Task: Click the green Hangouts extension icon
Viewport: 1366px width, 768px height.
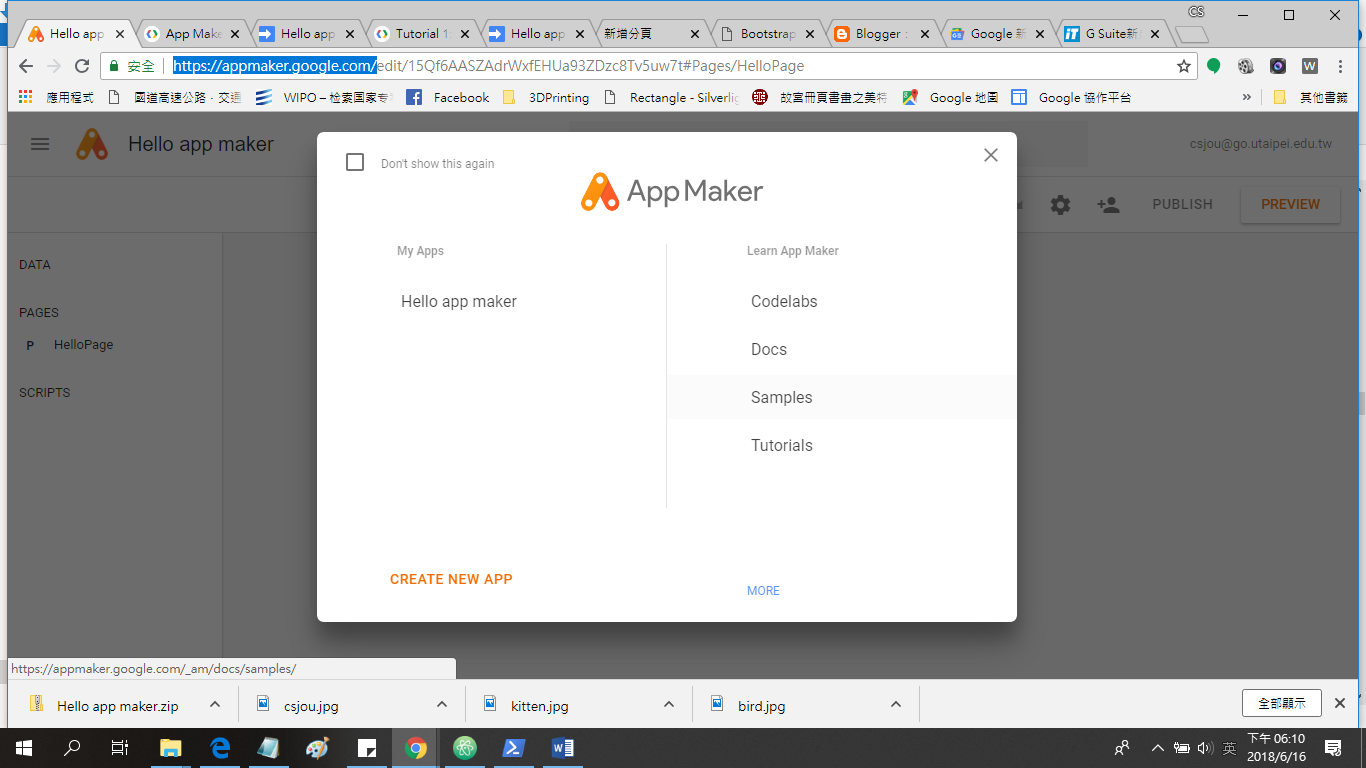Action: pyautogui.click(x=1214, y=66)
